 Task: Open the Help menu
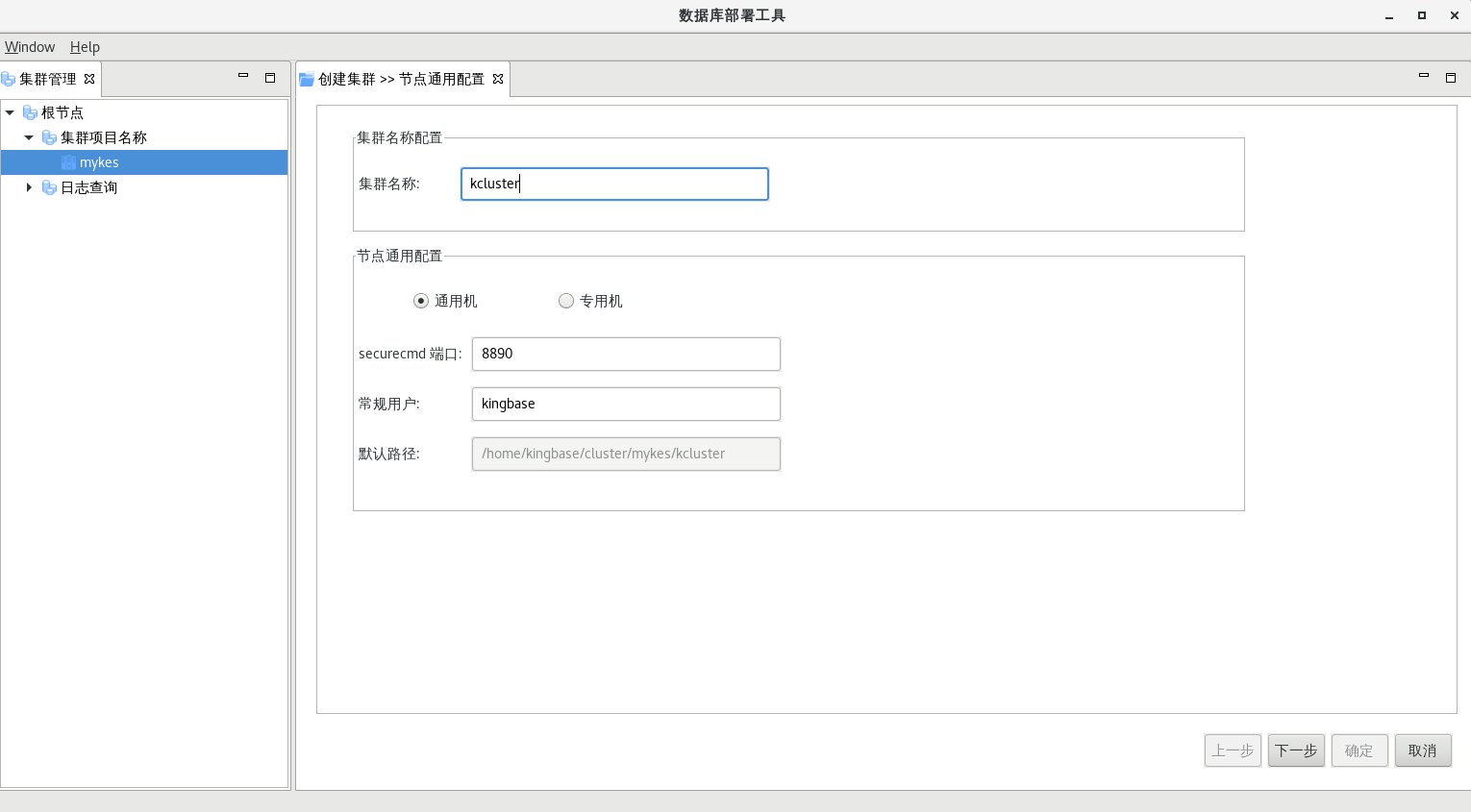85,46
